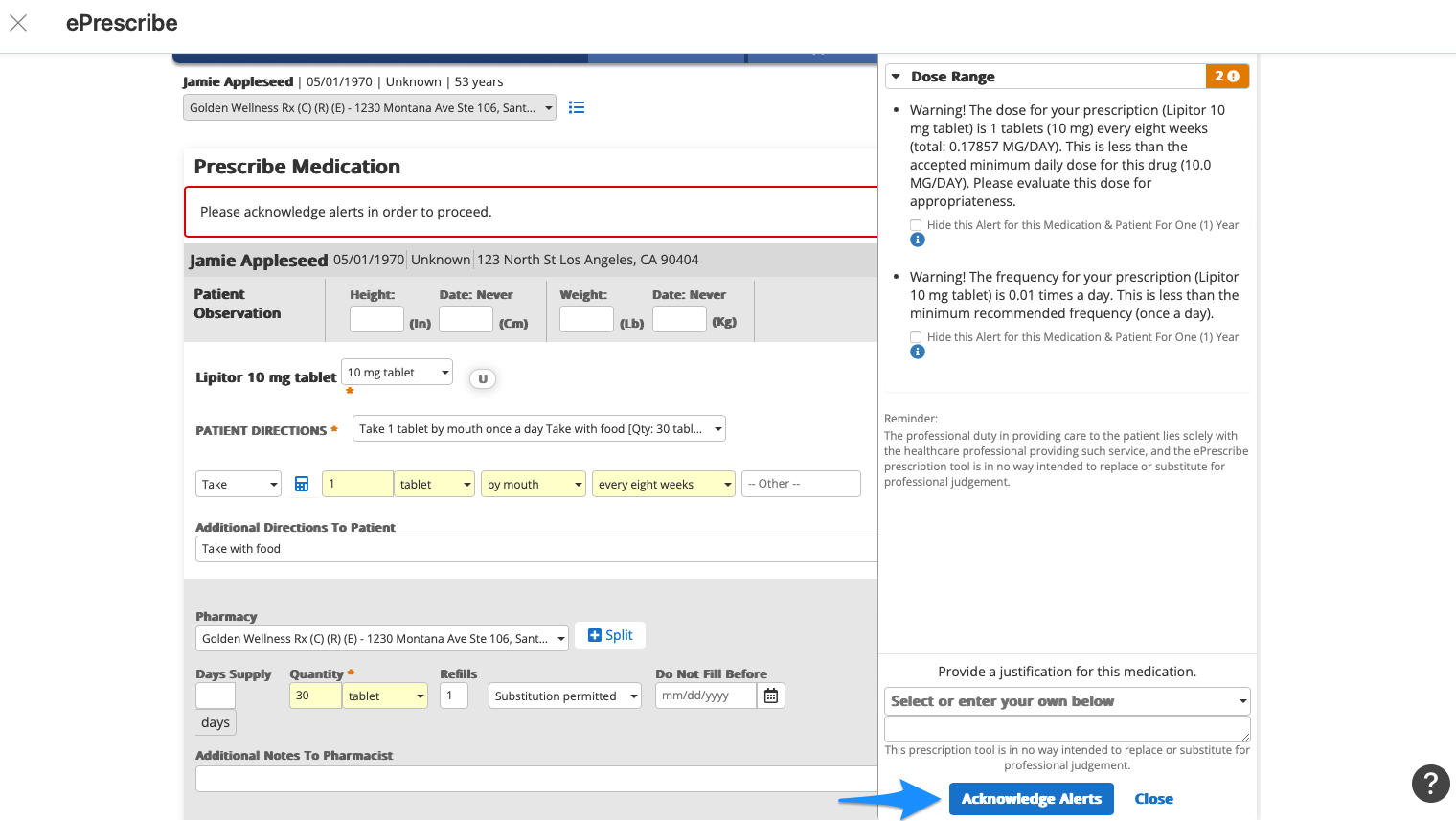The image size is (1456, 821).
Task: Open the top pharmacy dropdown for Golden Wellness Rx
Action: tap(370, 107)
